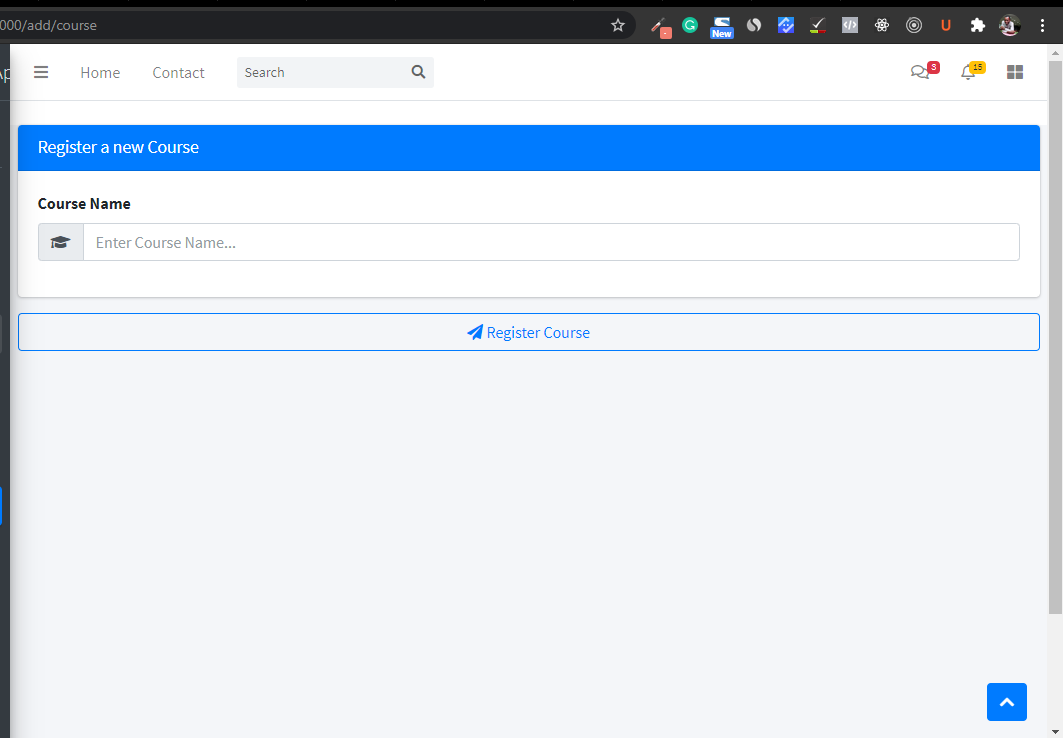Screen dimensions: 1063x738
Task: Open the notifications bell with 15 alerts
Action: click(x=968, y=71)
